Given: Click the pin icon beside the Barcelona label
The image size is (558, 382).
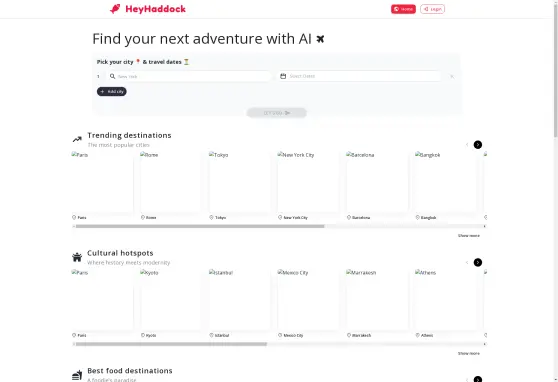Looking at the screenshot, I should [349, 217].
